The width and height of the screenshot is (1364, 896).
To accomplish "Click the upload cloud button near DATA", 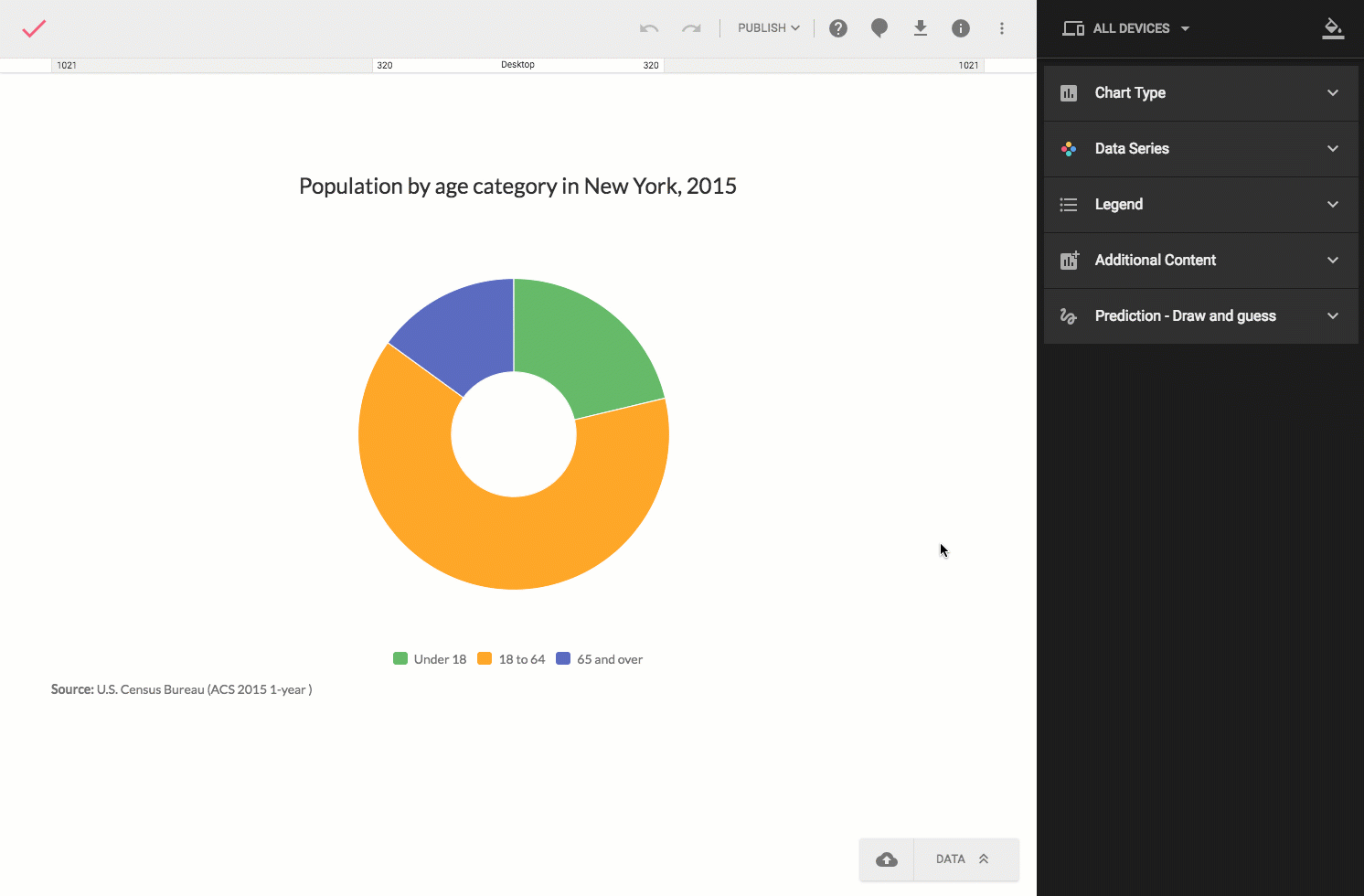I will click(886, 859).
